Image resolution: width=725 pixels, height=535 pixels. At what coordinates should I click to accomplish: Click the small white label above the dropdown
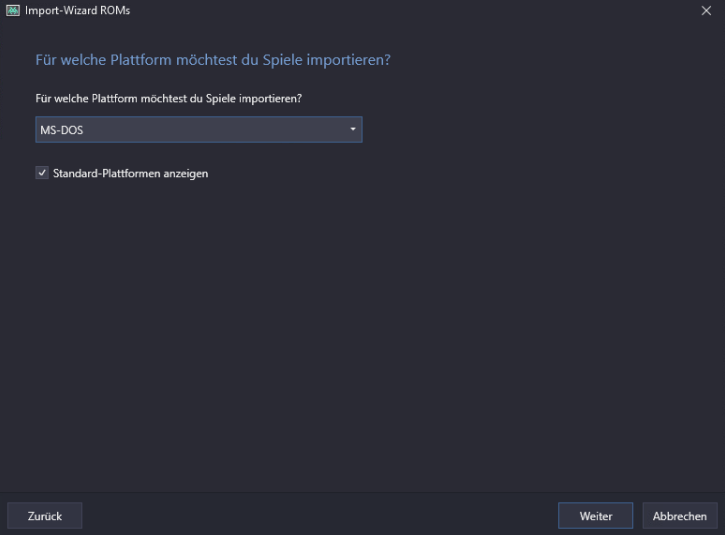click(168, 98)
